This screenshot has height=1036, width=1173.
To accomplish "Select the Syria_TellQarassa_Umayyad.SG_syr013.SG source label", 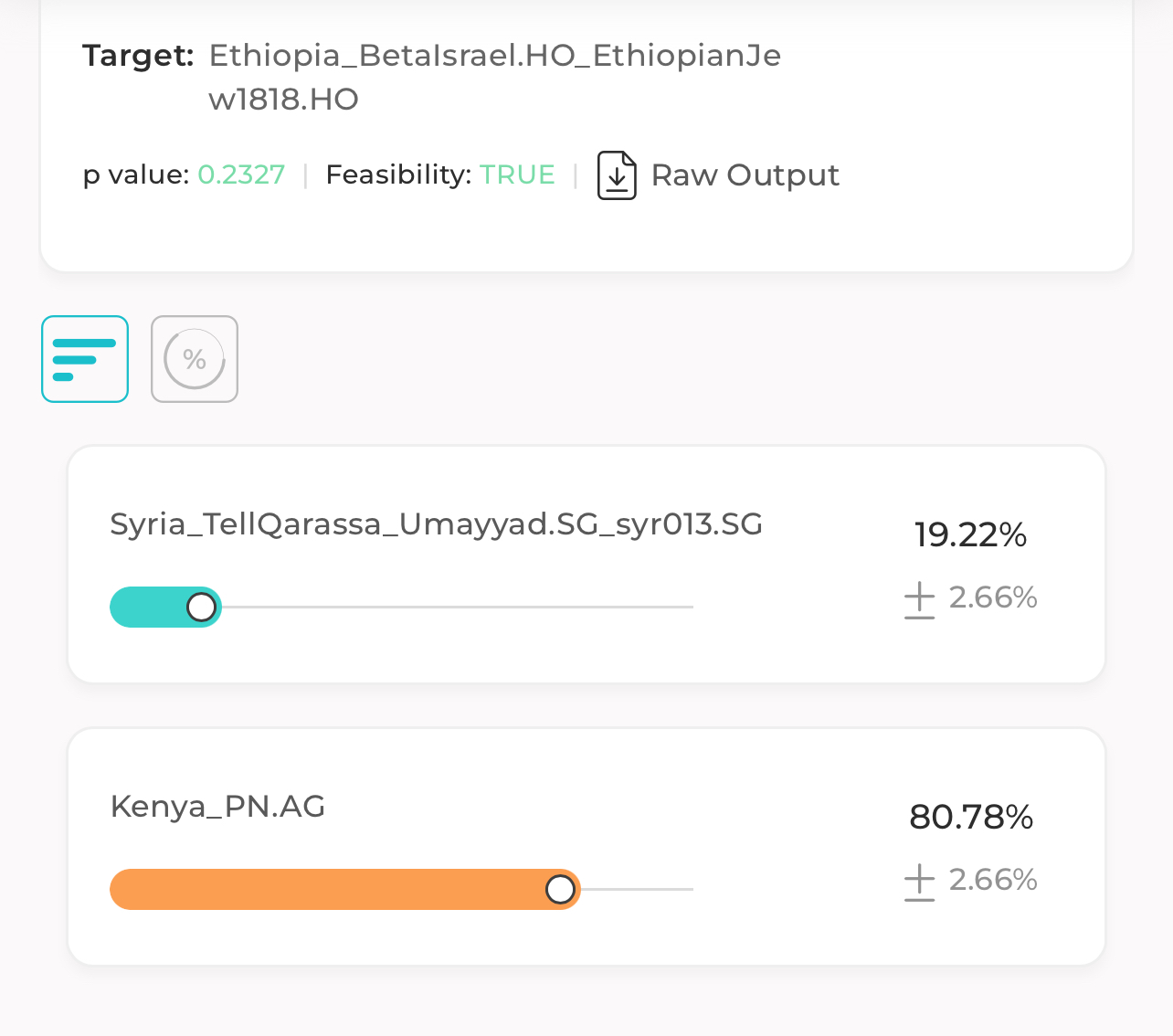I will (x=437, y=524).
